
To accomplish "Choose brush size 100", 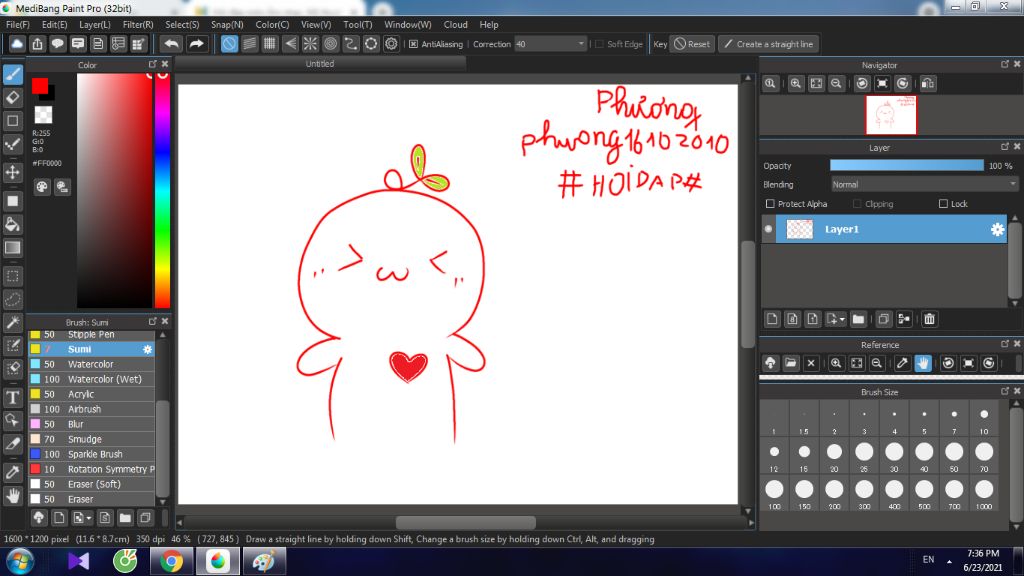I will pyautogui.click(x=774, y=492).
